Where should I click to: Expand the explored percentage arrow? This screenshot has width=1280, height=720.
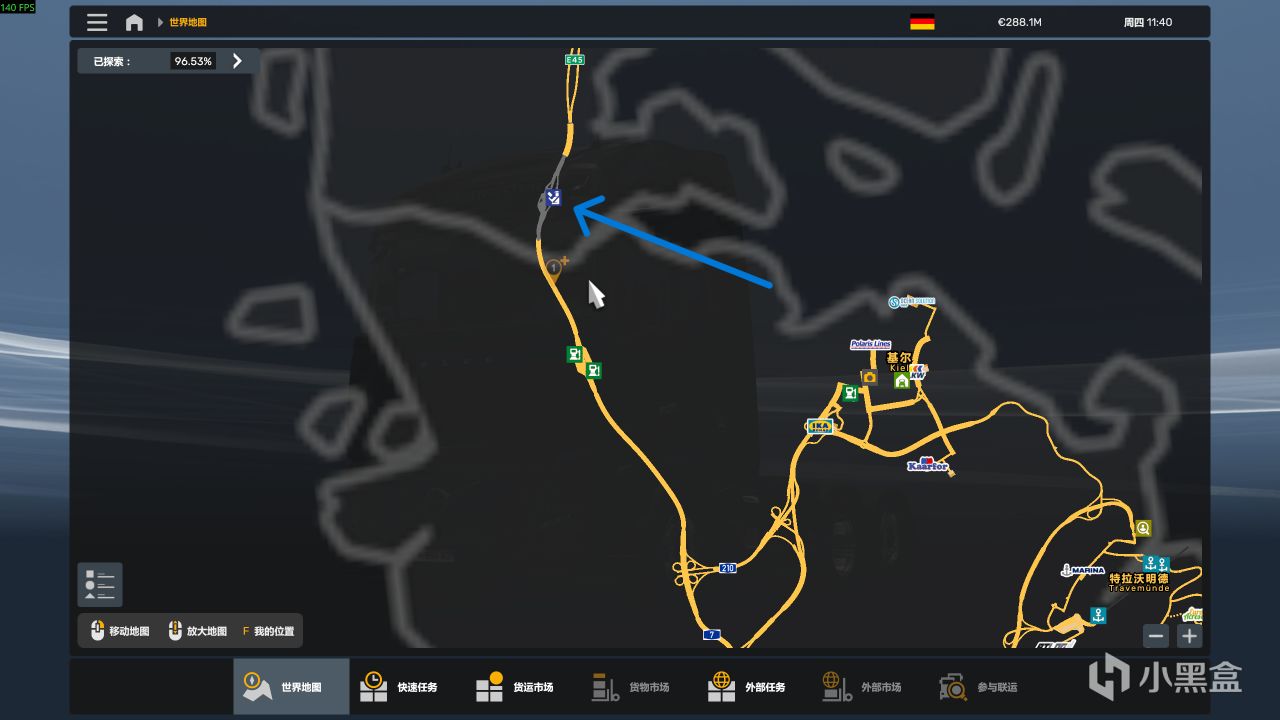[237, 61]
